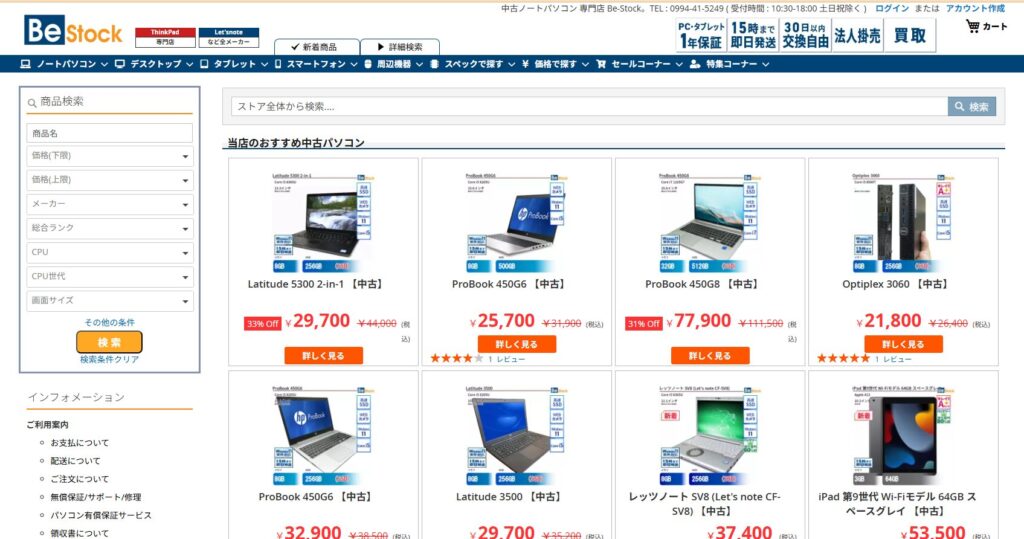Switch to the 詳細検索 tab
The width and height of the screenshot is (1024, 539).
400,47
